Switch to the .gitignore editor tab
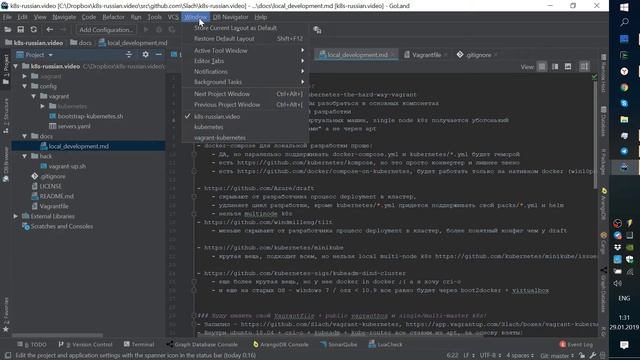640x360 pixels. 476,55
